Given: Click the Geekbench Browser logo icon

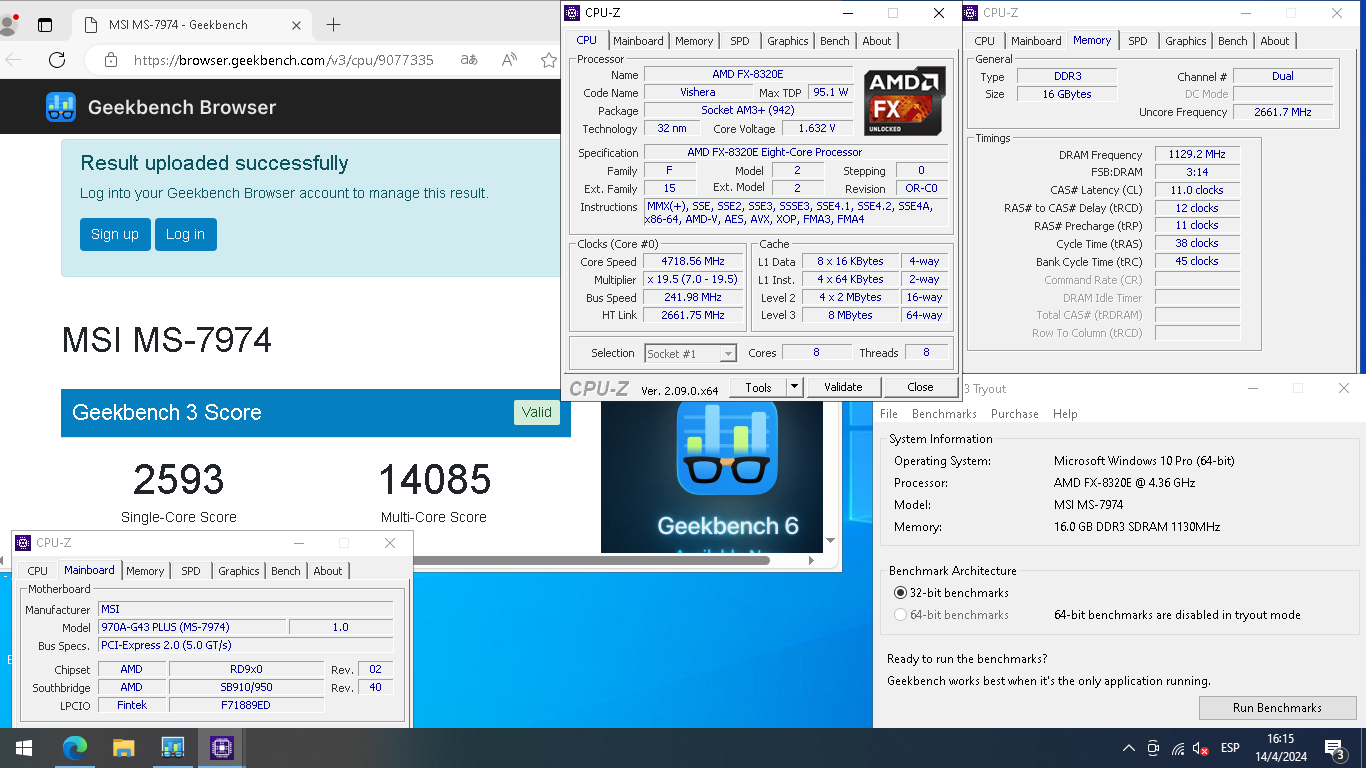Looking at the screenshot, I should [61, 107].
